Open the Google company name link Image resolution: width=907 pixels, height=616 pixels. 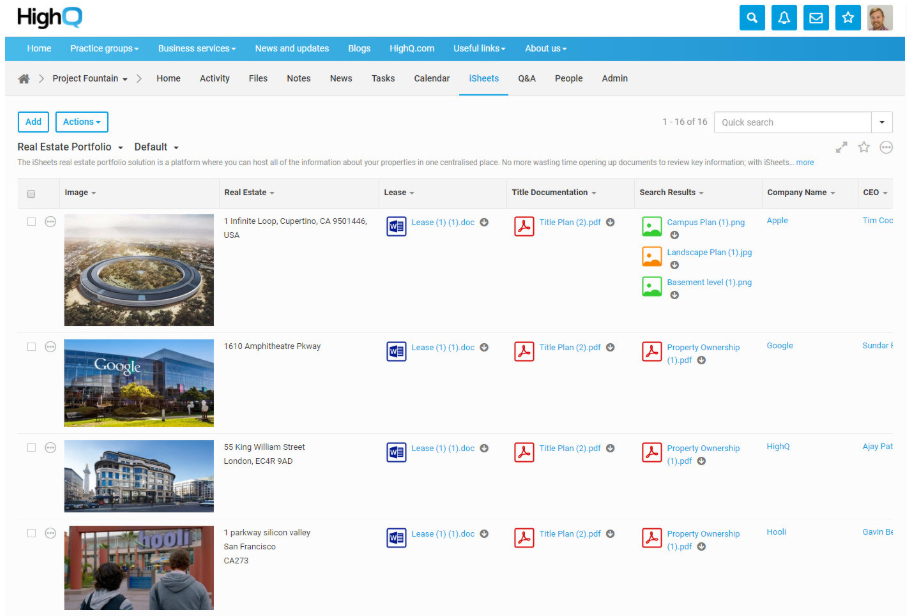point(780,345)
